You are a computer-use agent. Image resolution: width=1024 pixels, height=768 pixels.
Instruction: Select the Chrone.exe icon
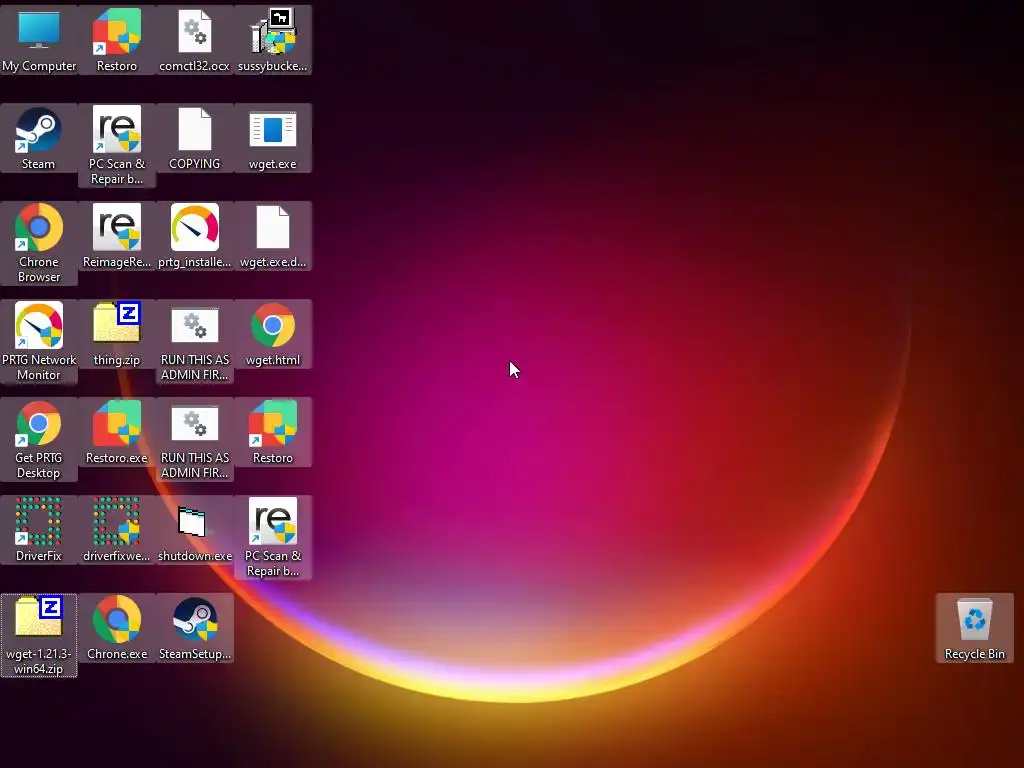[x=117, y=628]
